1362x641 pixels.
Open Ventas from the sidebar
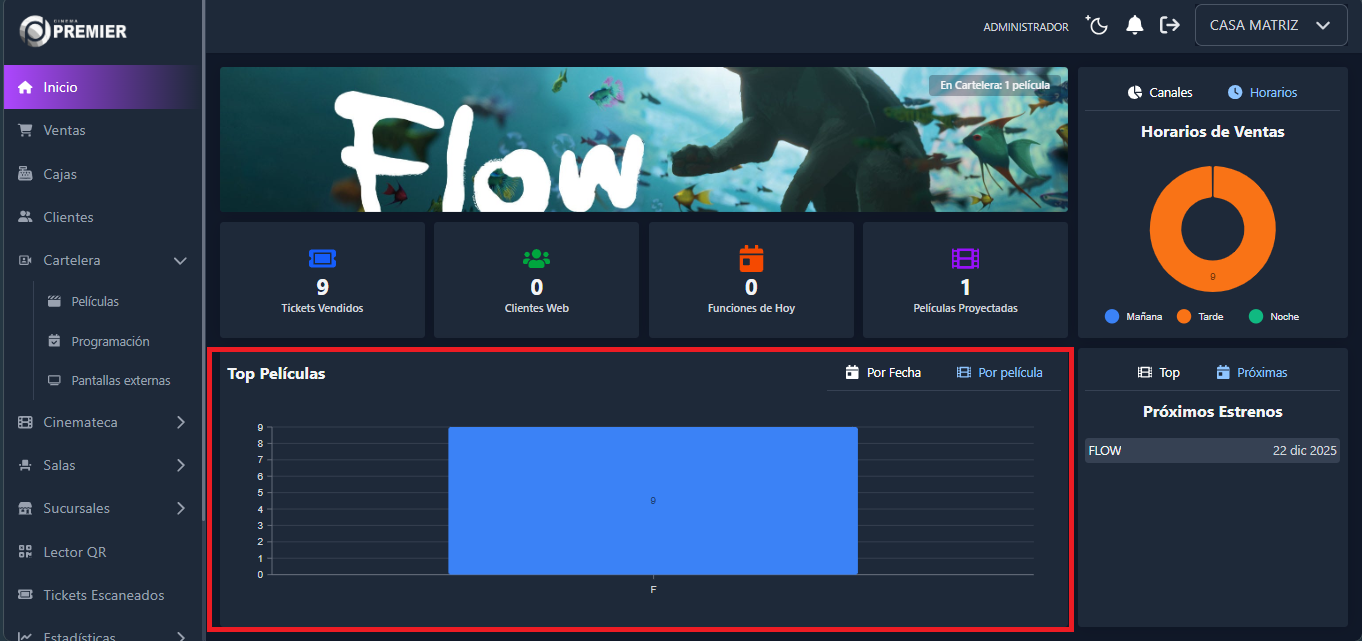pyautogui.click(x=64, y=130)
